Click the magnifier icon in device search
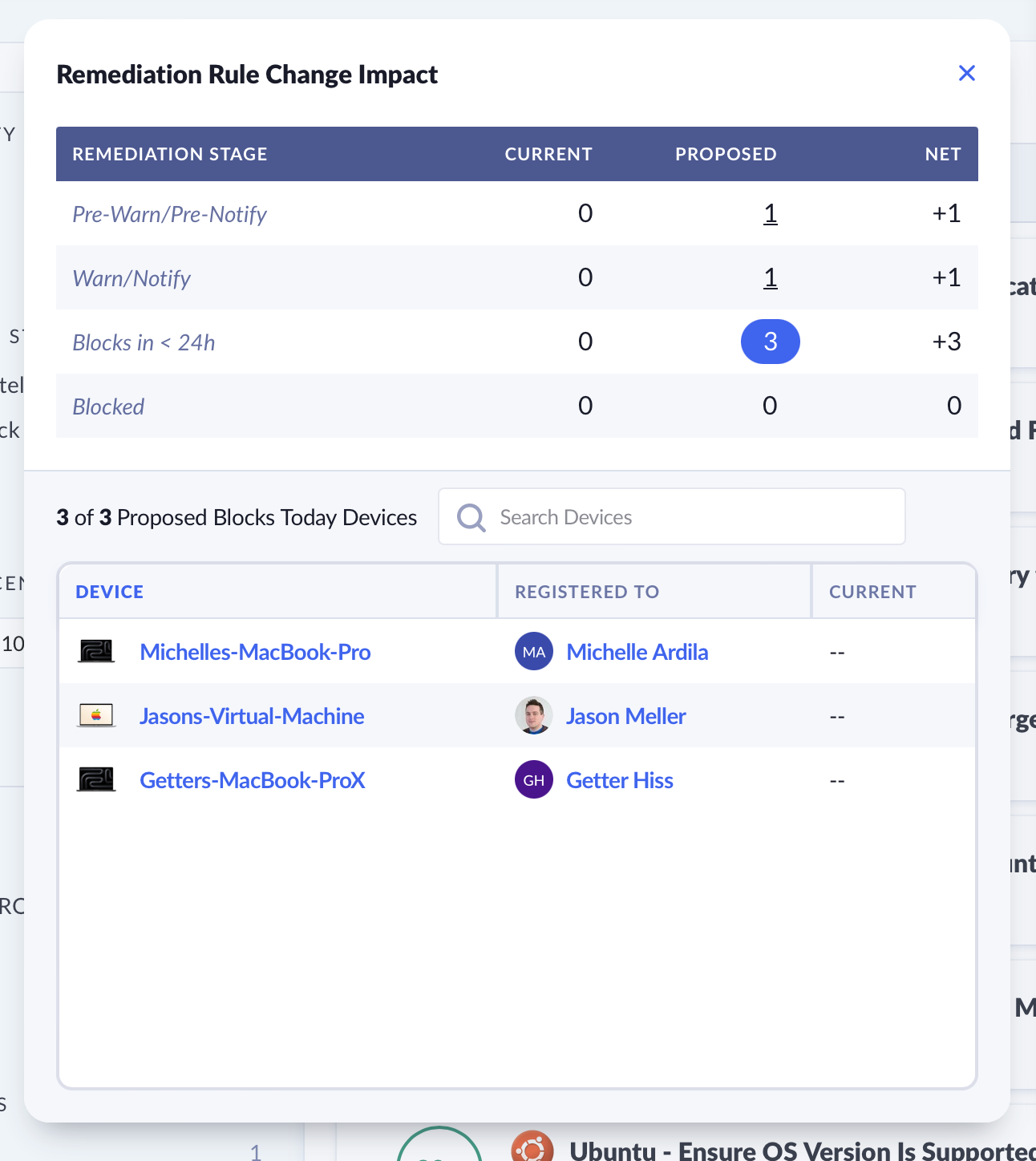 coord(471,517)
